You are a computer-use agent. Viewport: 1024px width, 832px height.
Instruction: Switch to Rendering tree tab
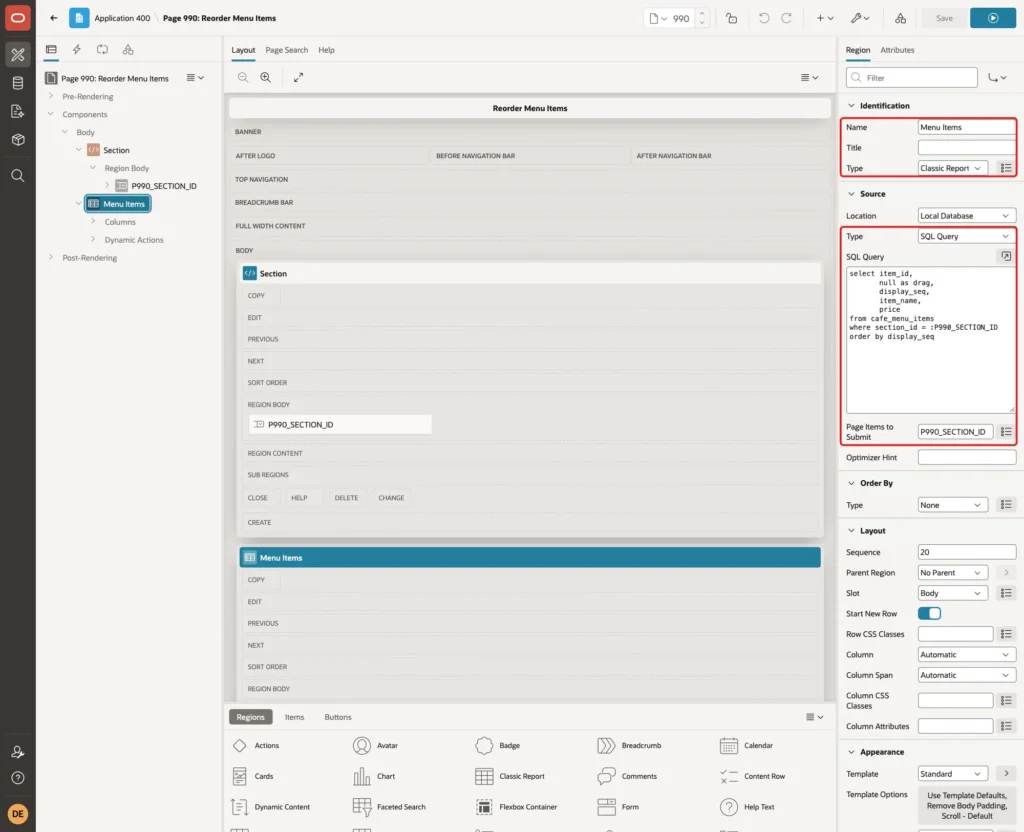coord(51,50)
